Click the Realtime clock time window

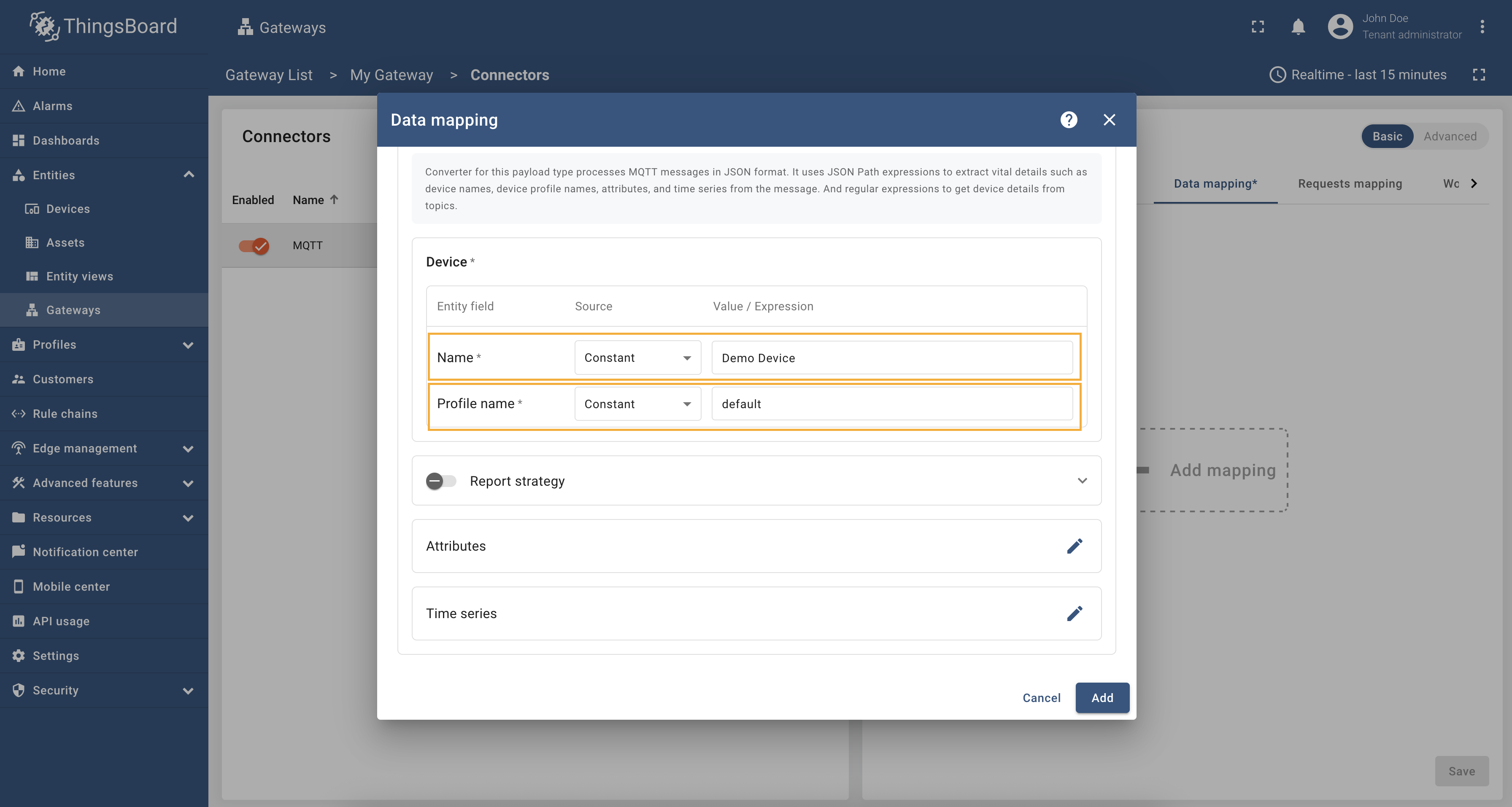click(1358, 75)
